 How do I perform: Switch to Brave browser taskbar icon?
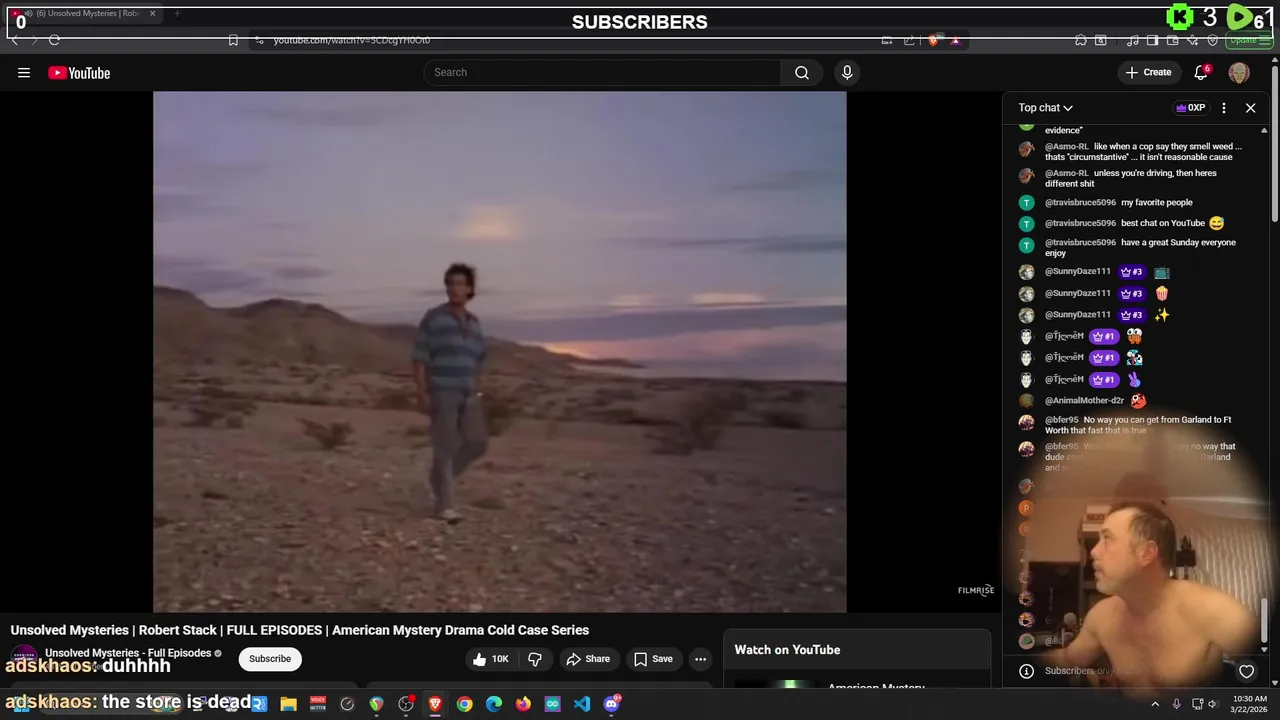pos(435,704)
